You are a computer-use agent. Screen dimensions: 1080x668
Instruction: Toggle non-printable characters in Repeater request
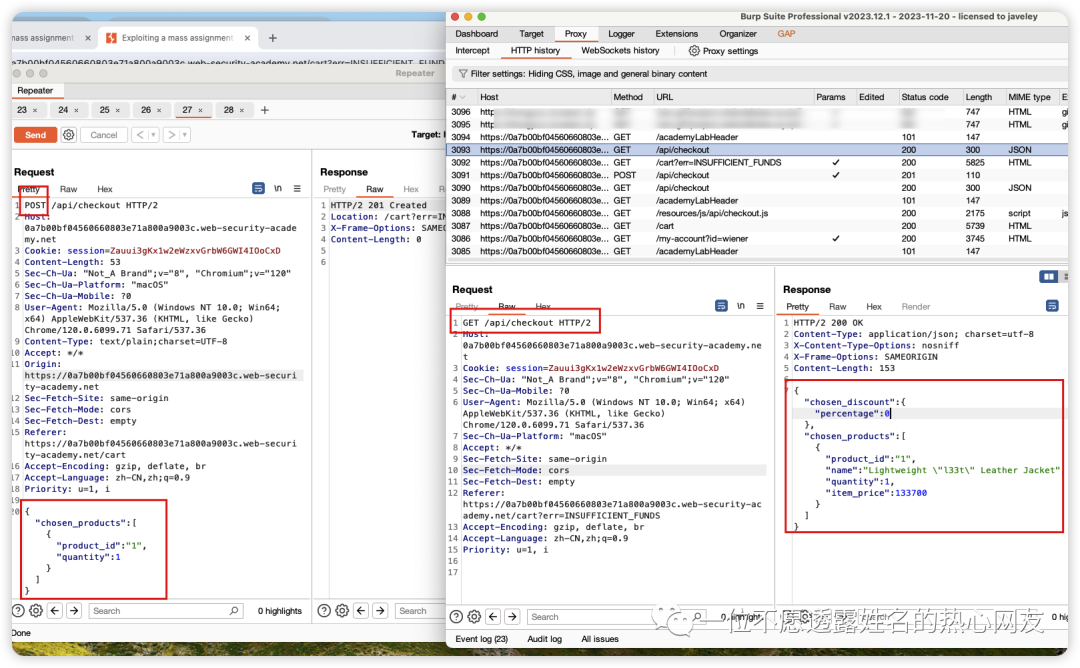click(x=278, y=188)
